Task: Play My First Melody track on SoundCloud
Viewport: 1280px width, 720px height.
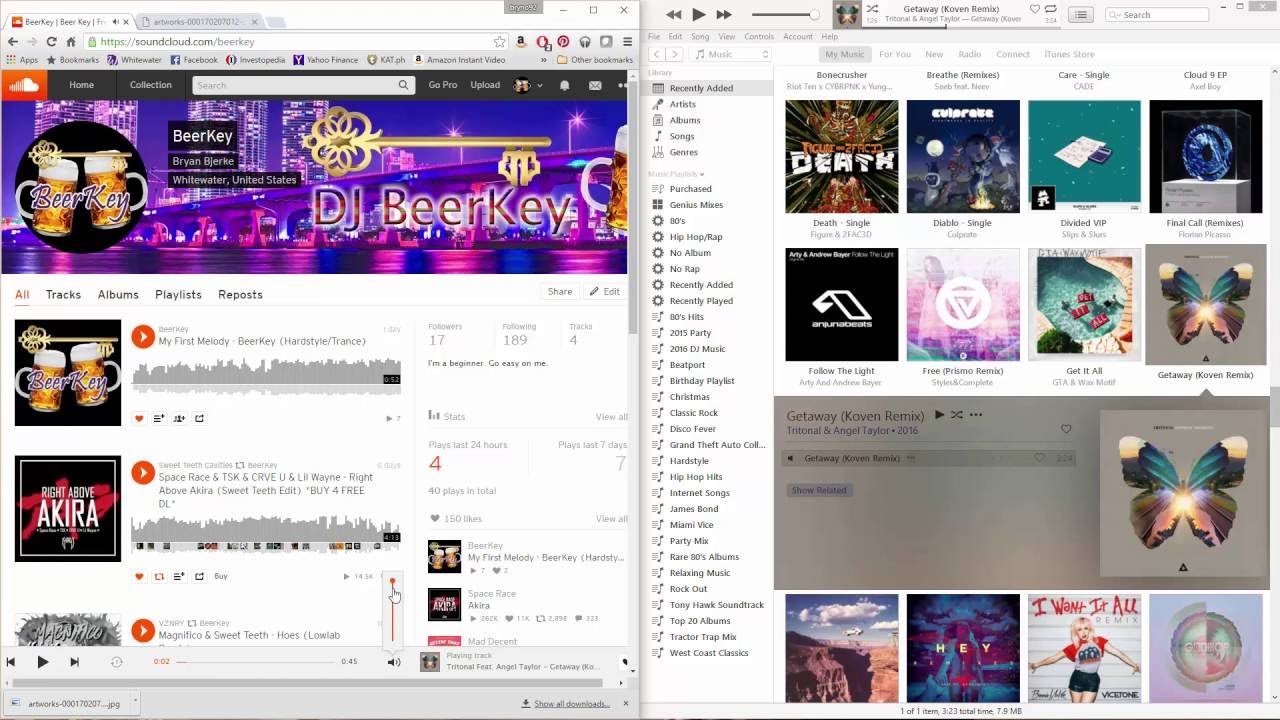Action: click(x=143, y=337)
